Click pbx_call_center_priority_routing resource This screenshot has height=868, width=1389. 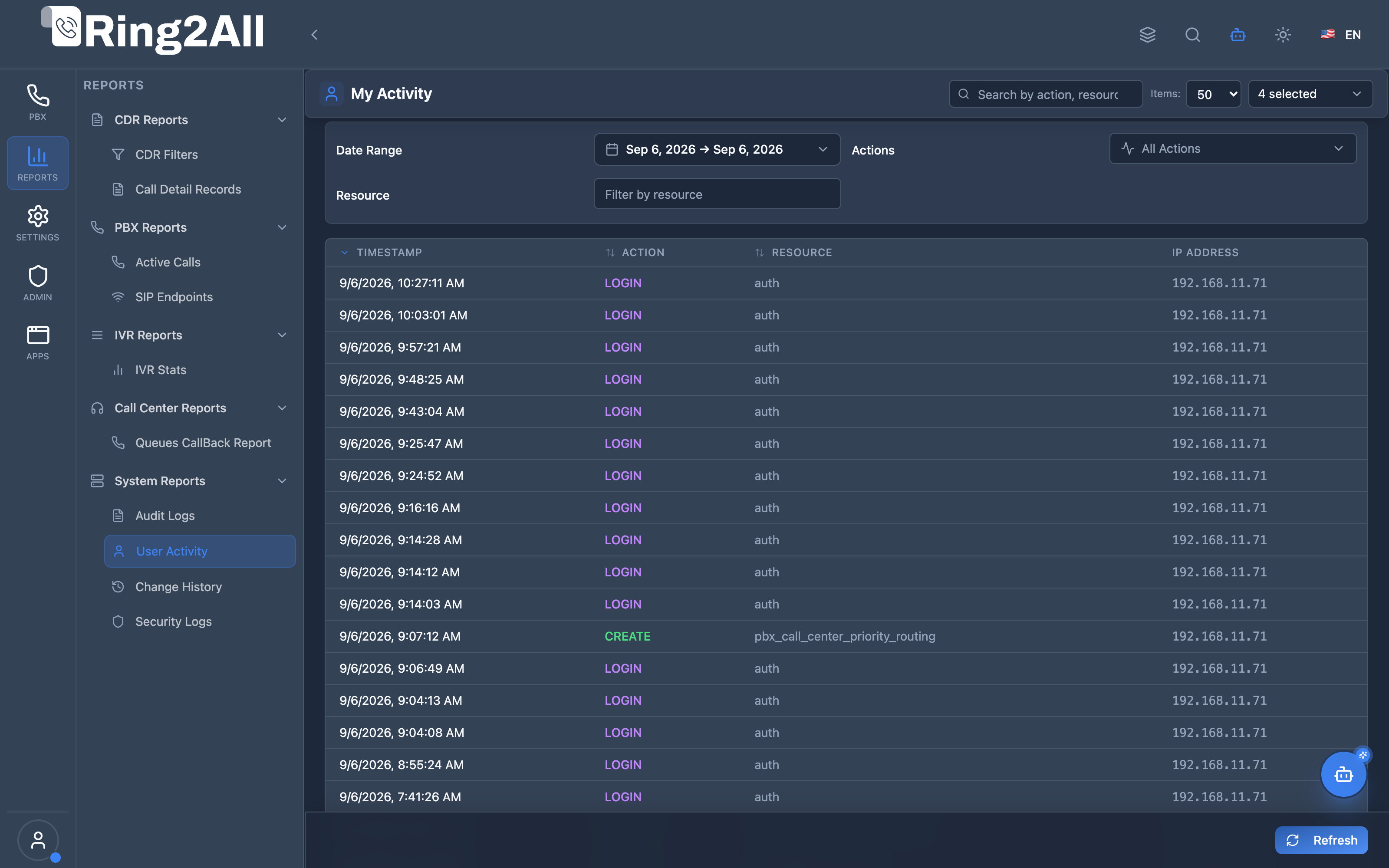(844, 636)
